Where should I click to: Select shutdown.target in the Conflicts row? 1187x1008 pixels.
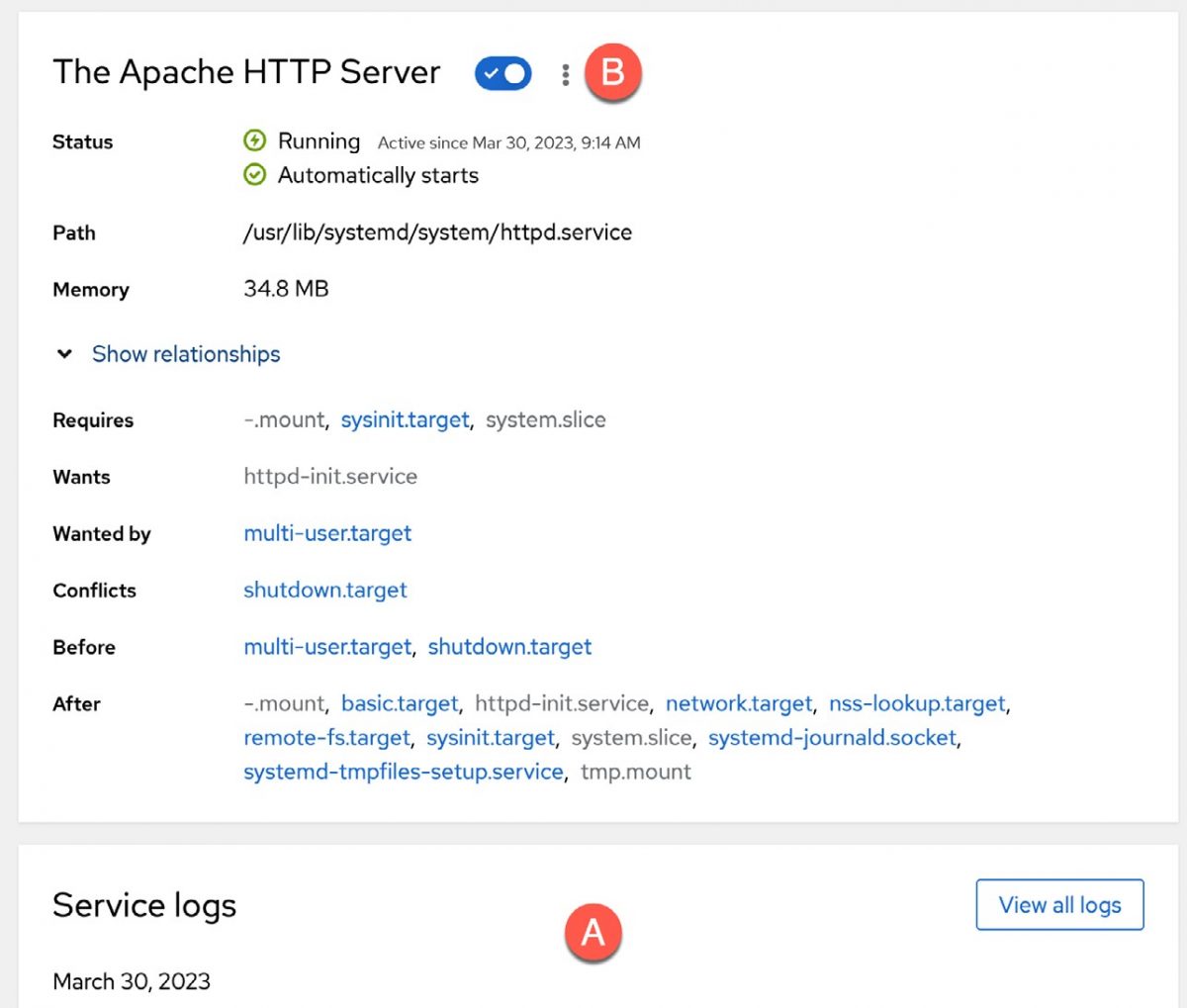(x=324, y=590)
